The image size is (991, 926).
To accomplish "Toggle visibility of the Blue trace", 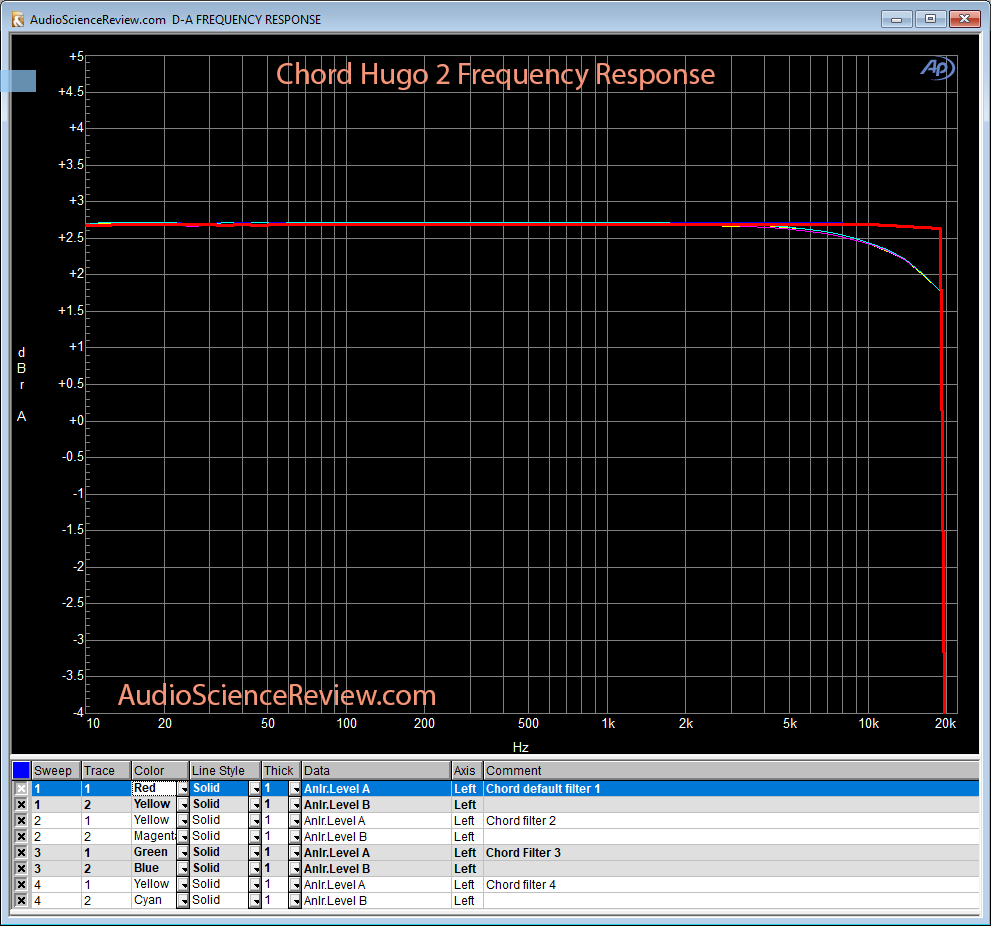I will pos(21,868).
